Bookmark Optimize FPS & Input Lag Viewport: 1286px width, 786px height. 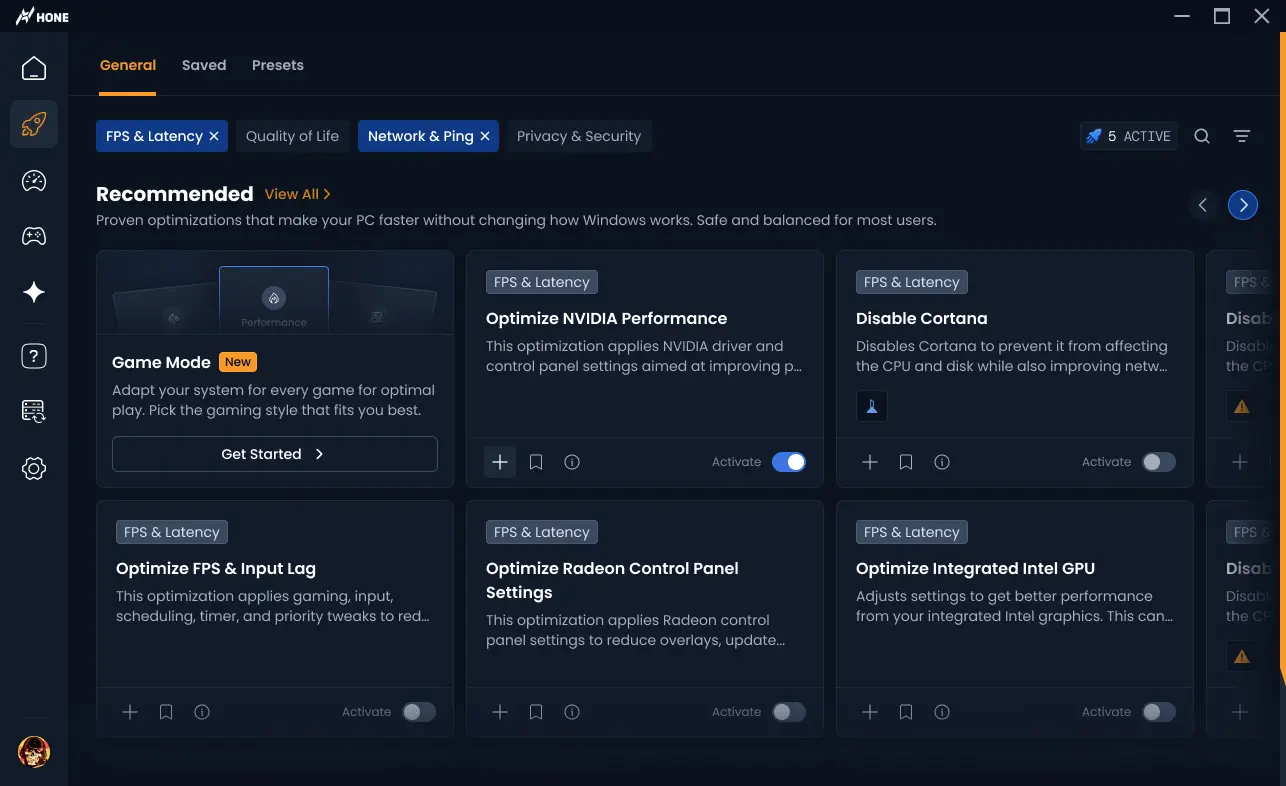pyautogui.click(x=166, y=712)
